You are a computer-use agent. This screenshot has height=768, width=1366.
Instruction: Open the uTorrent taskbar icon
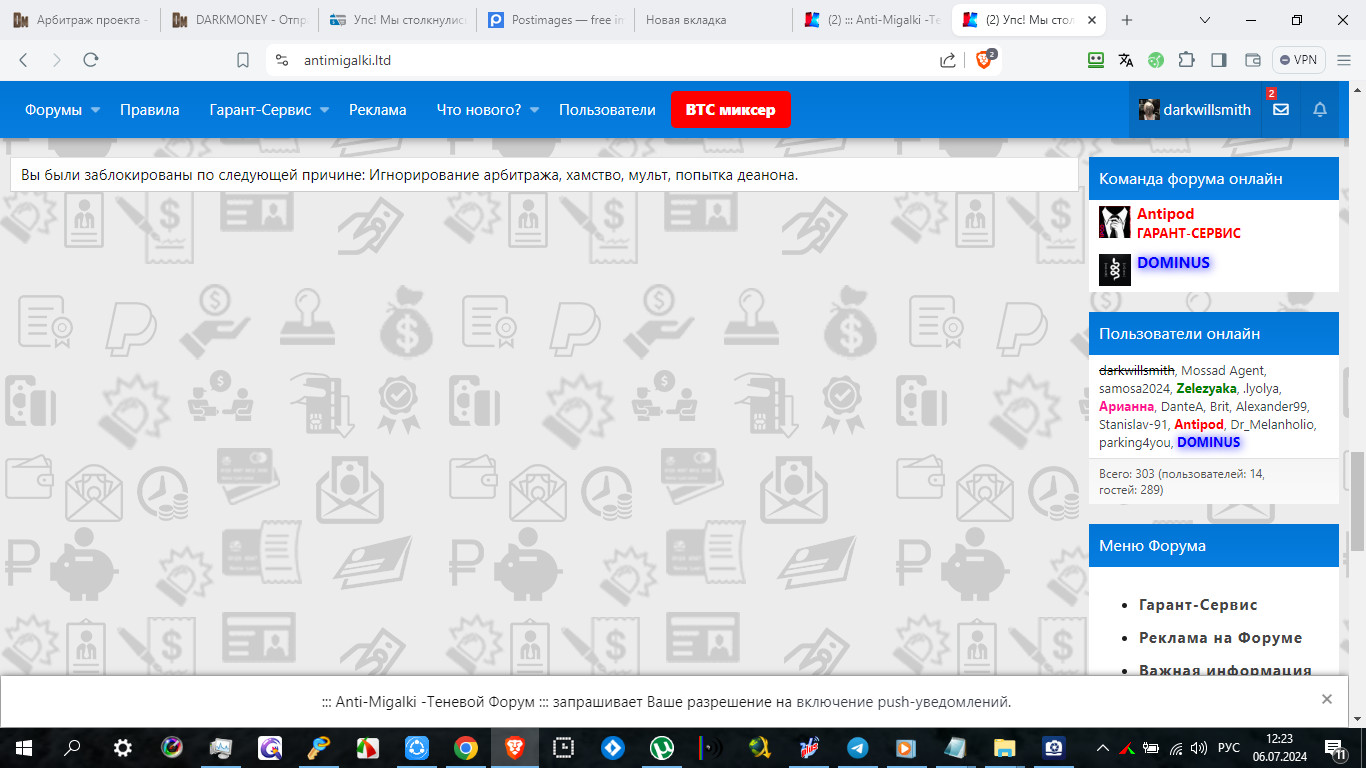click(x=661, y=747)
